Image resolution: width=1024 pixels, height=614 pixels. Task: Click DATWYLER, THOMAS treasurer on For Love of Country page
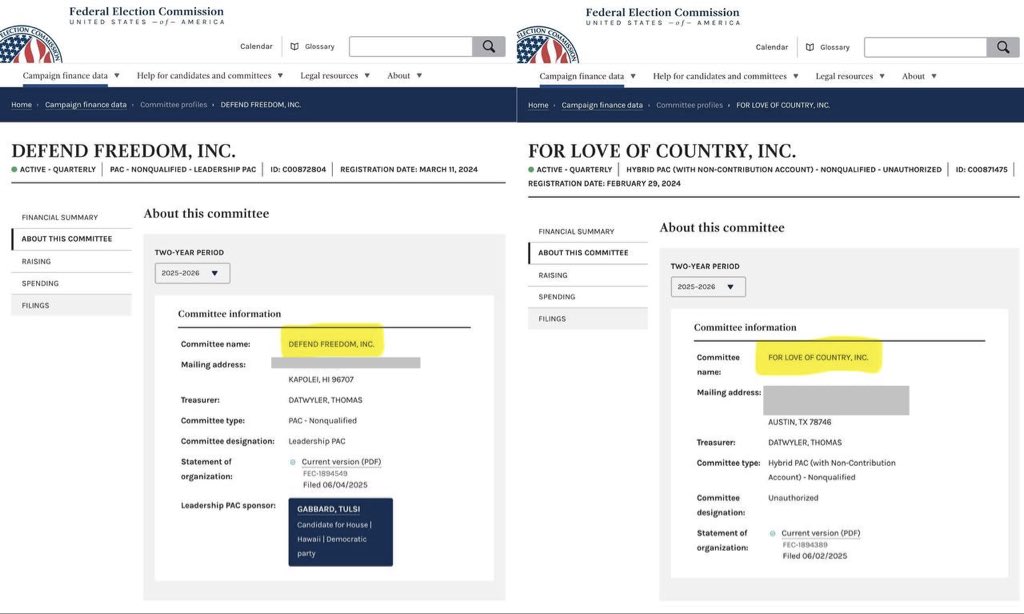(x=805, y=442)
